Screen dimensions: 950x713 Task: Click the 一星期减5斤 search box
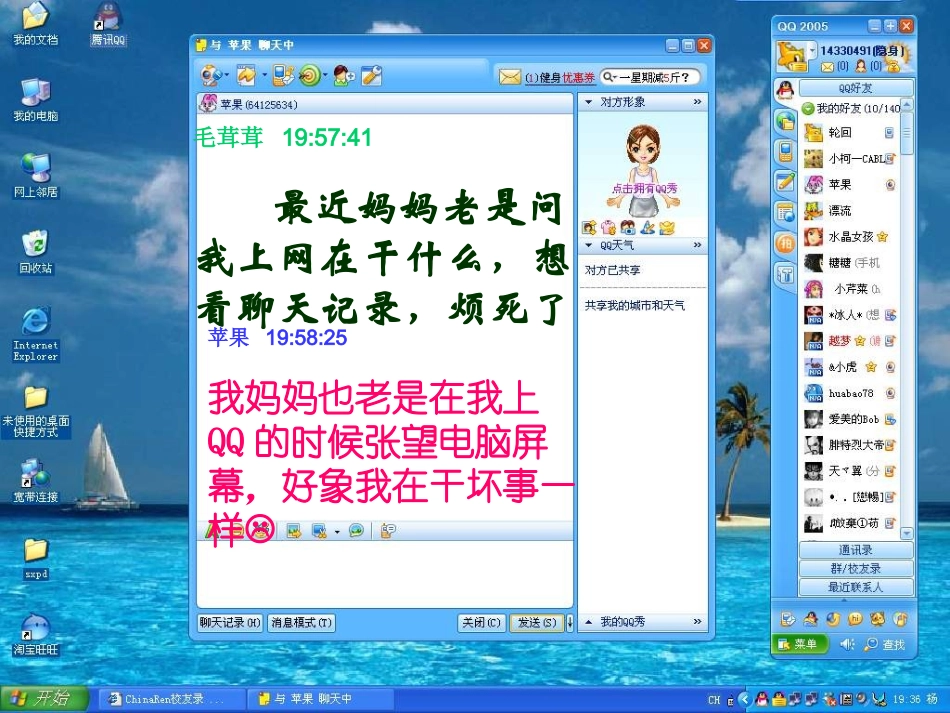(651, 77)
